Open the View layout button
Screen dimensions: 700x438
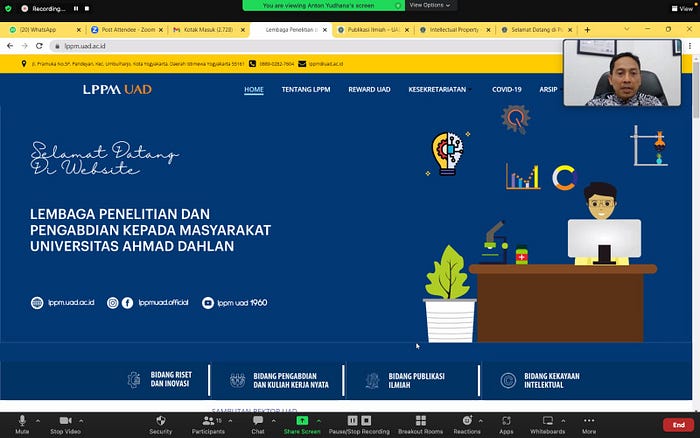683,8
